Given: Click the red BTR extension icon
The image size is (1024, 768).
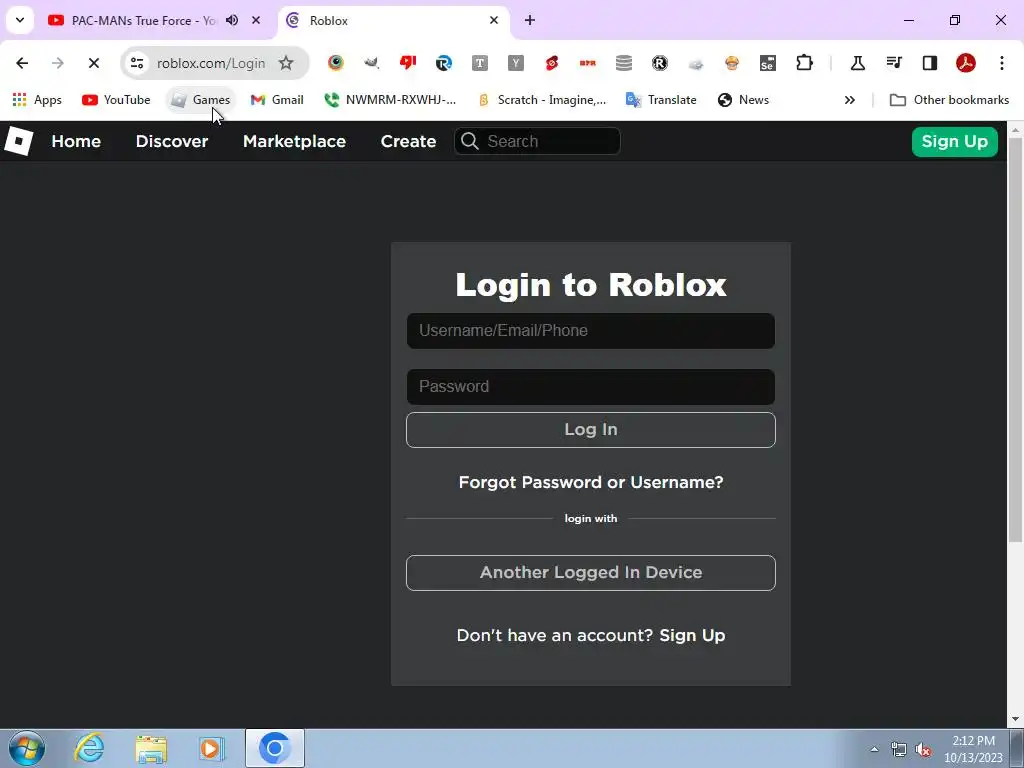Looking at the screenshot, I should 588,63.
